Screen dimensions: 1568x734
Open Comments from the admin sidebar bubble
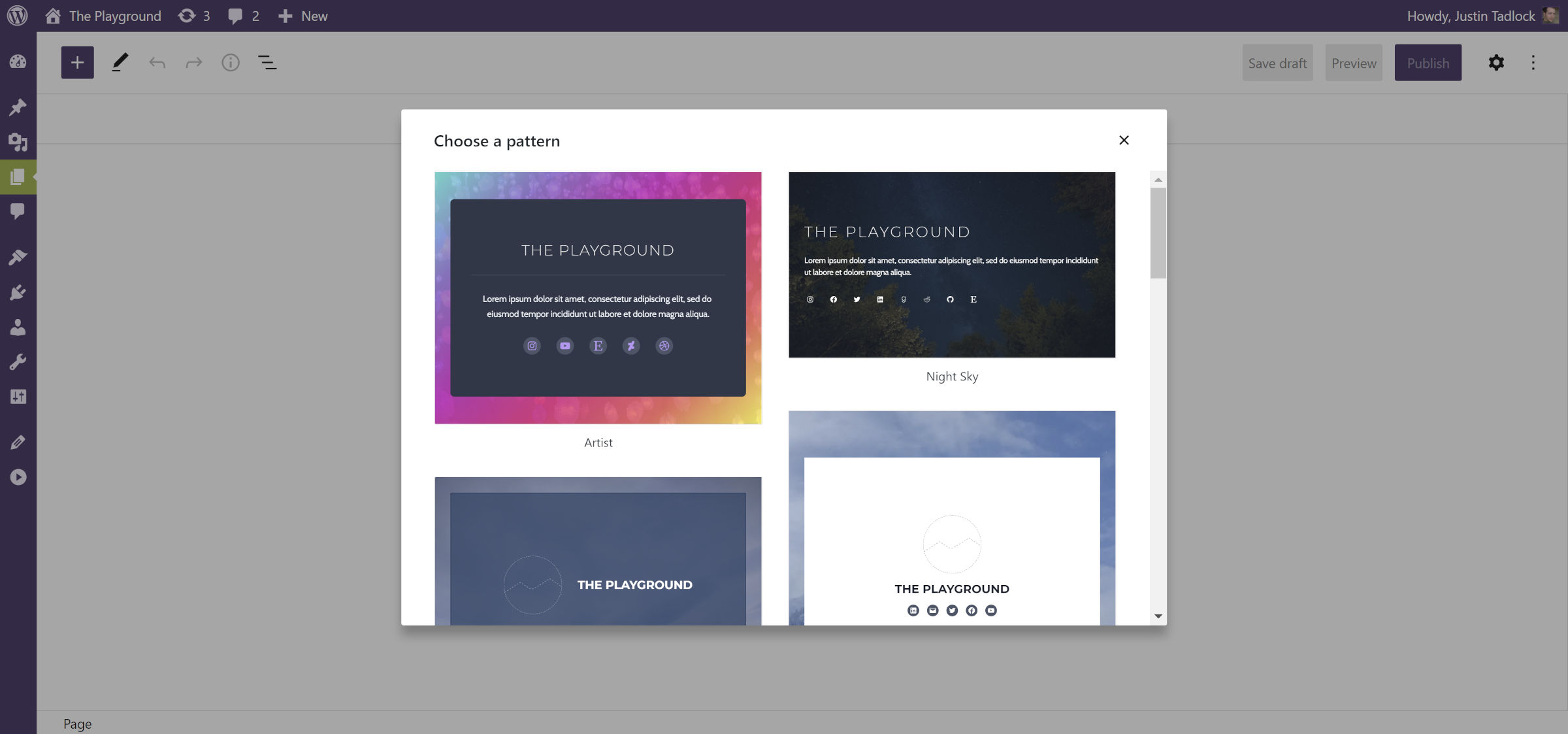[x=18, y=209]
